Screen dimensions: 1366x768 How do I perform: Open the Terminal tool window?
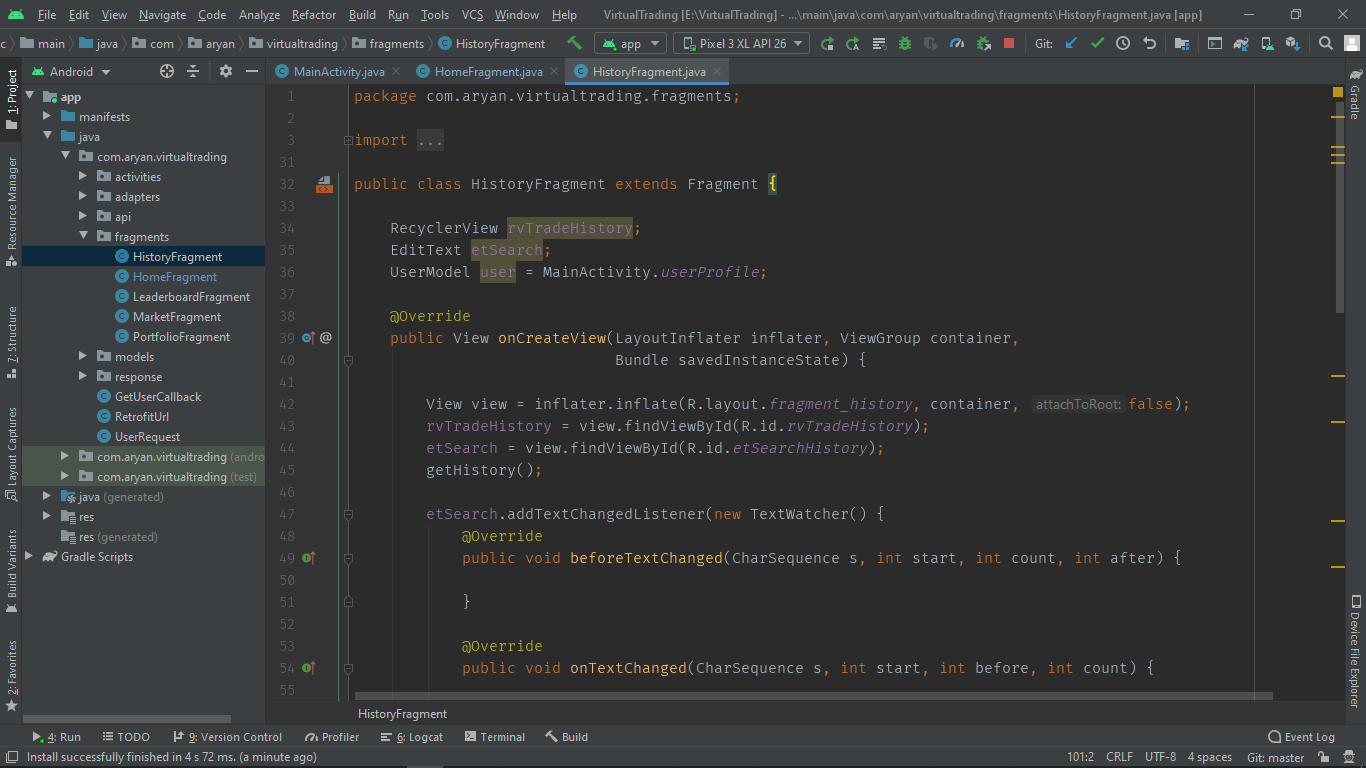[x=495, y=737]
